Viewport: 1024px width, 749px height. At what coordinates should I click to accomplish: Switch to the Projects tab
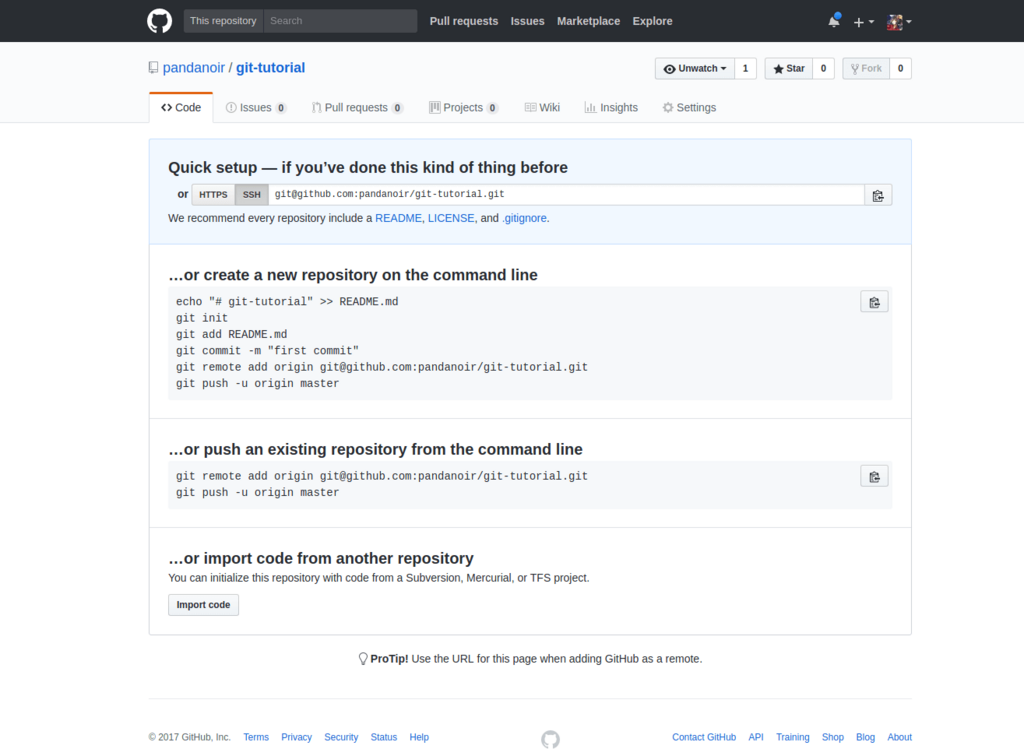(463, 108)
